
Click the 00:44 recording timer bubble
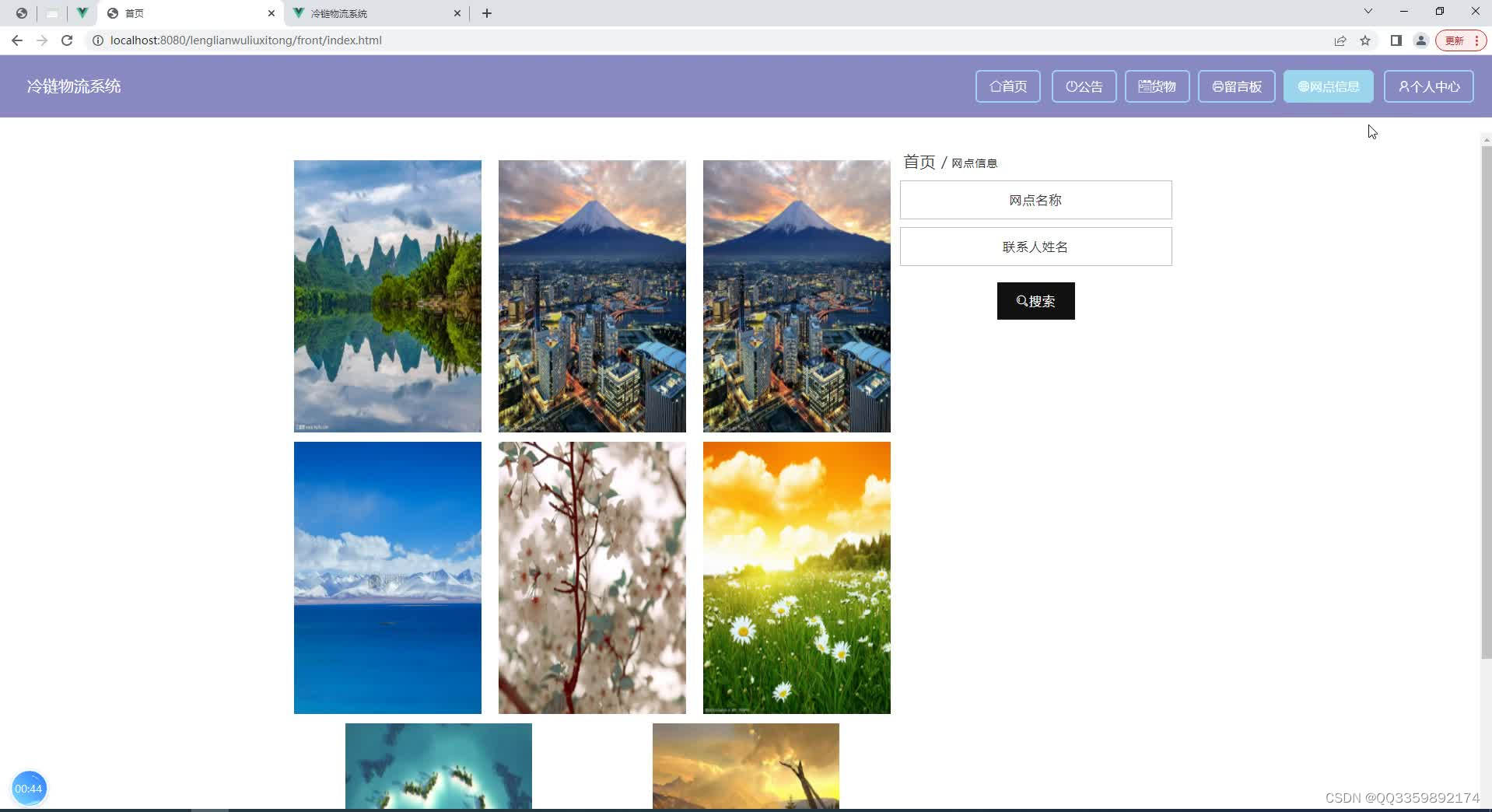pos(29,789)
